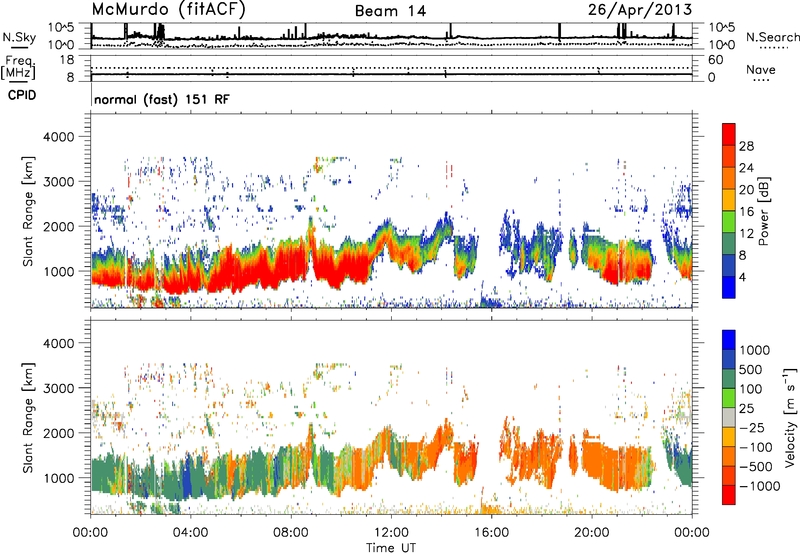Select the "Freq. [MHz]" axis label
Image resolution: width=800 pixels, height=554 pixels.
18,67
